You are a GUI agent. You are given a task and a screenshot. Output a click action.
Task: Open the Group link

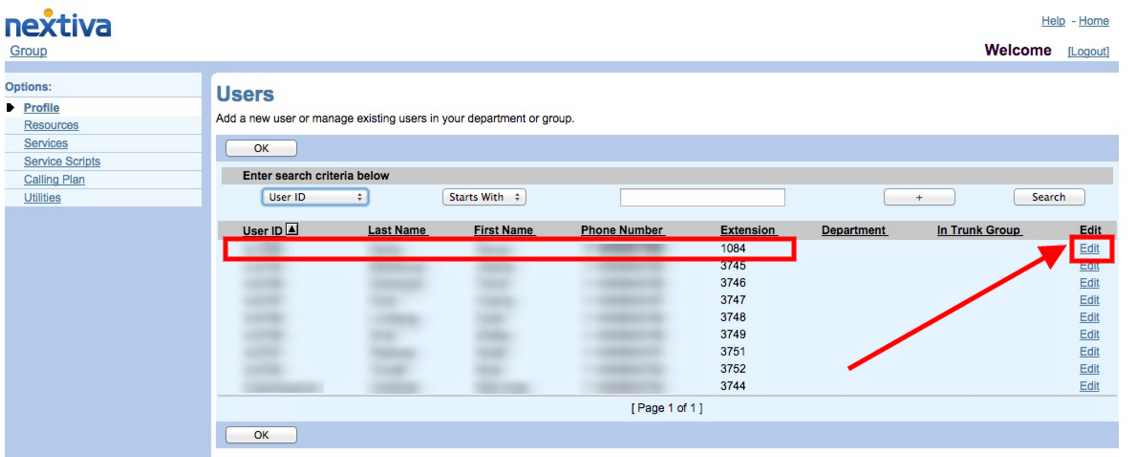tap(29, 51)
